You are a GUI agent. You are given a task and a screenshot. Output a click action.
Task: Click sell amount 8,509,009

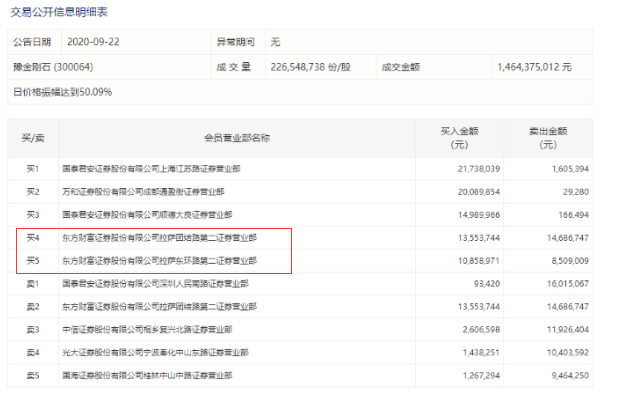coord(570,261)
